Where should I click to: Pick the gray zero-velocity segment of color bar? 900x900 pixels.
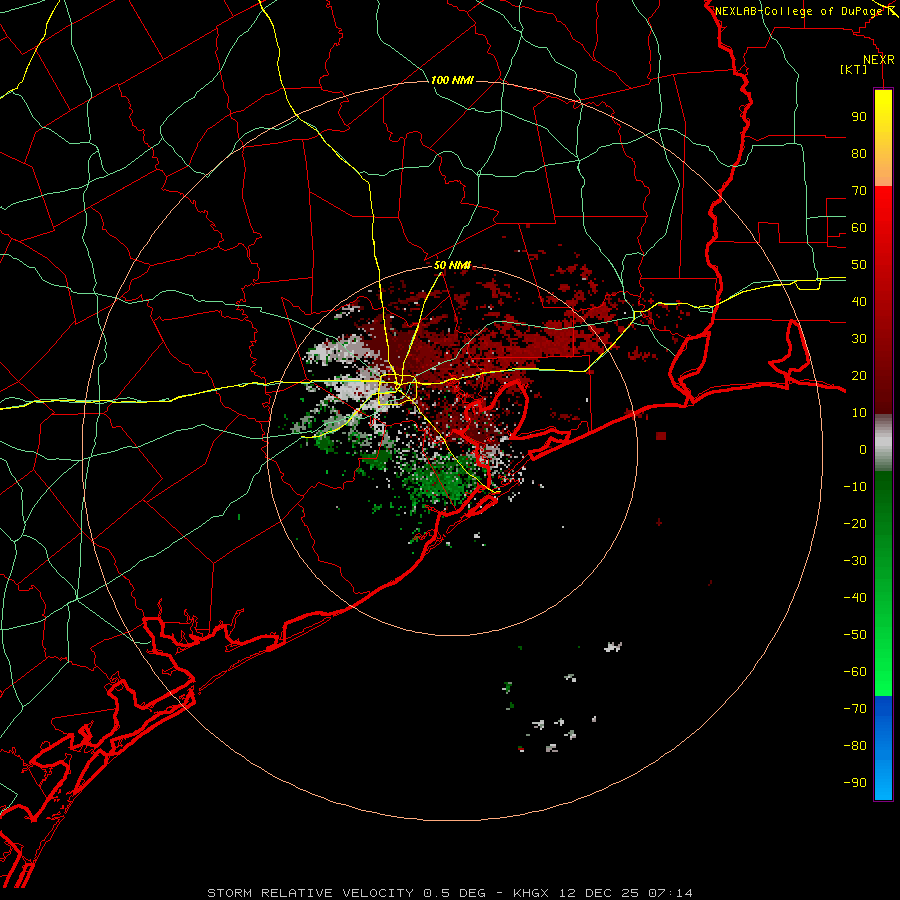[x=883, y=443]
